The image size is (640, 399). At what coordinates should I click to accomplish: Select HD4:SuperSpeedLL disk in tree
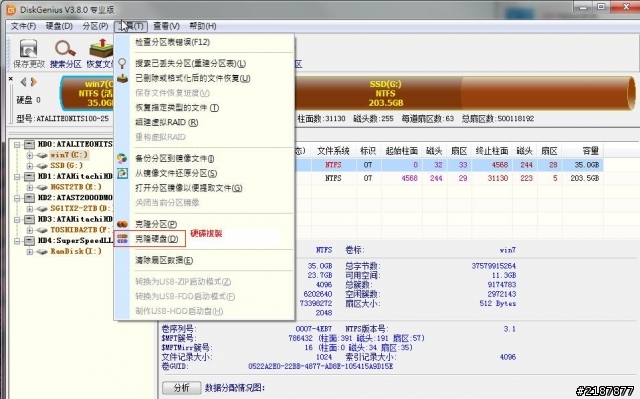[75, 241]
